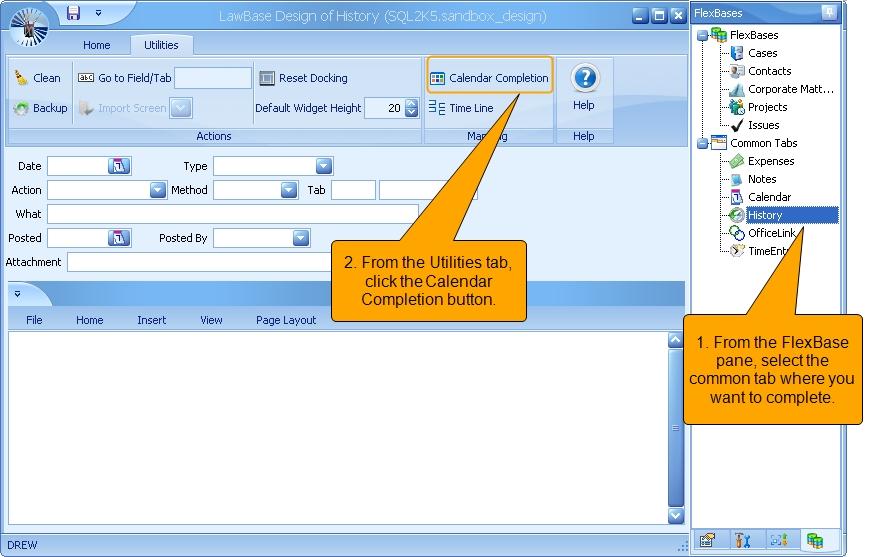Image resolution: width=872 pixels, height=557 pixels.
Task: Open the editor Insert tab
Action: (x=151, y=320)
